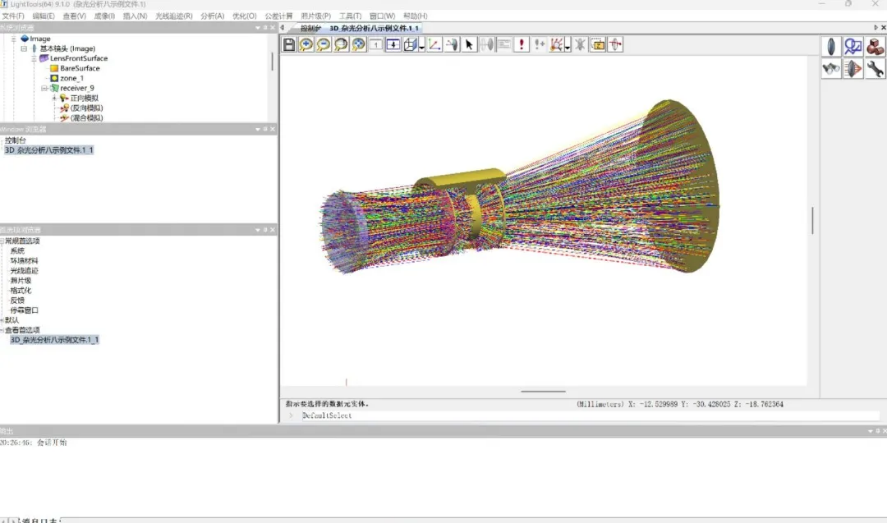Collapse the receiver_9 tree node

pos(44,88)
